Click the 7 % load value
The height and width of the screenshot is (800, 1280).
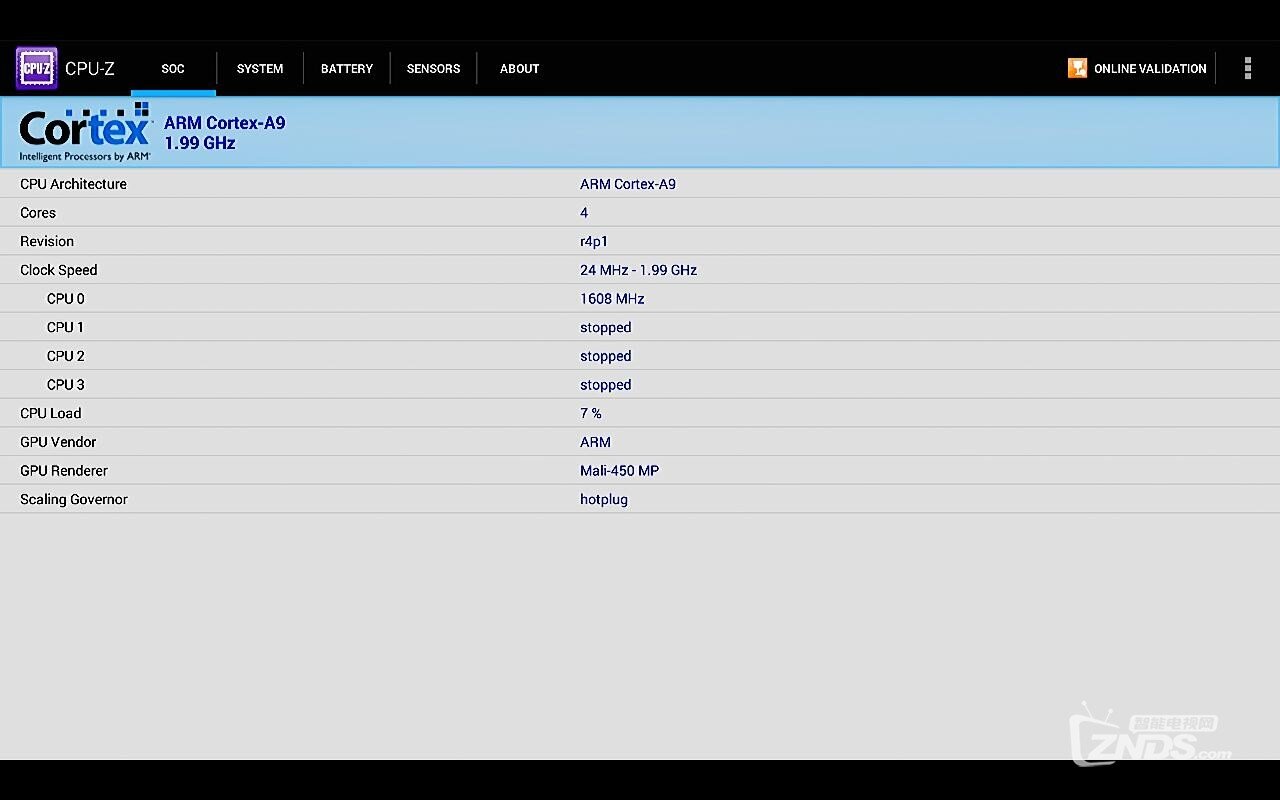coord(591,413)
